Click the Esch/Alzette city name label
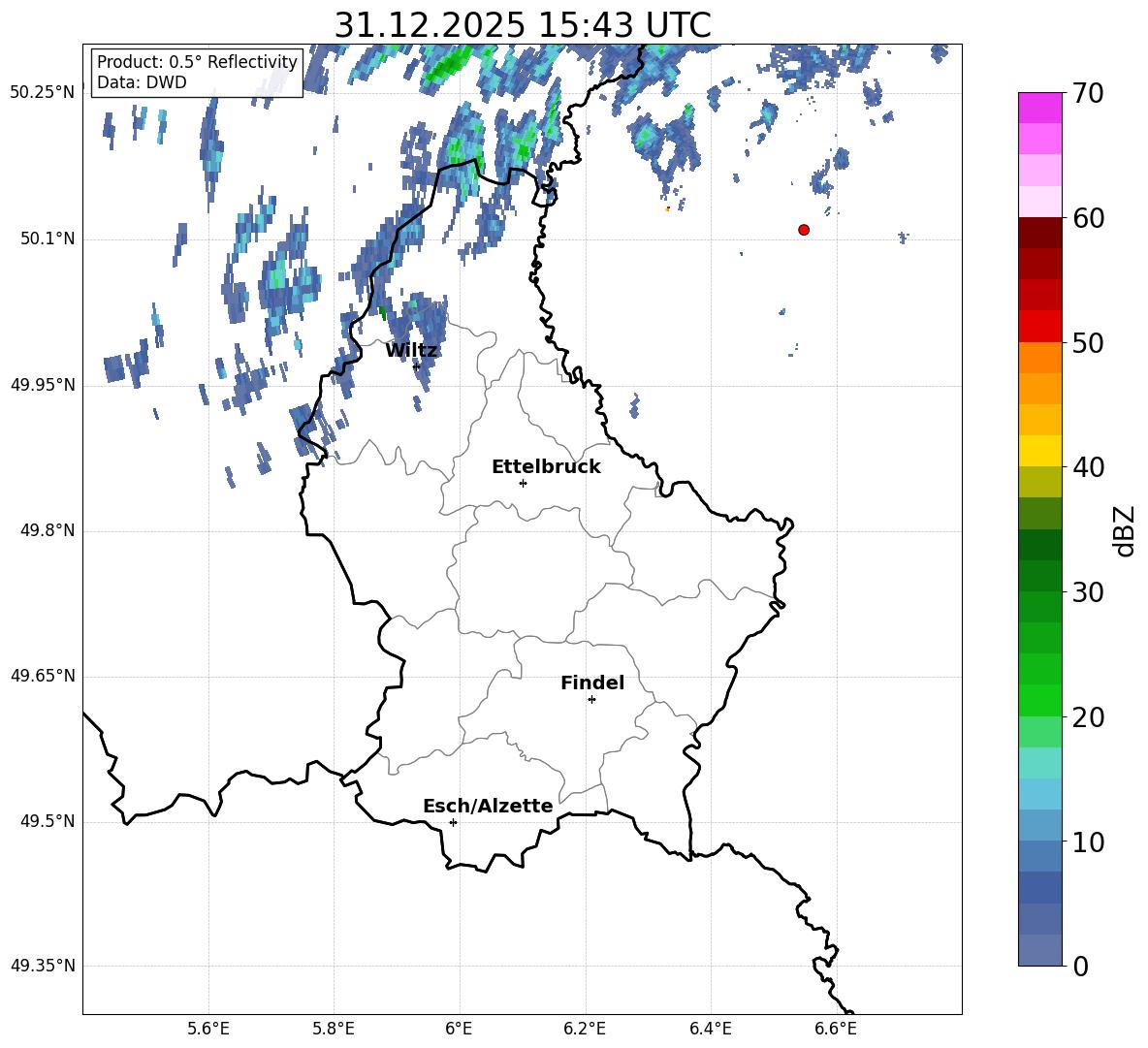The height and width of the screenshot is (1048, 1148). [x=488, y=807]
